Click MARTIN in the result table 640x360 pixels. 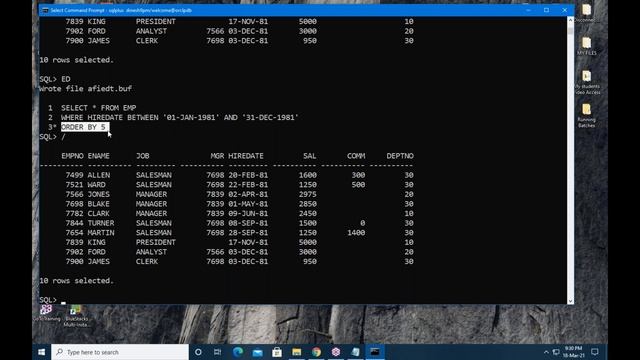(x=101, y=233)
